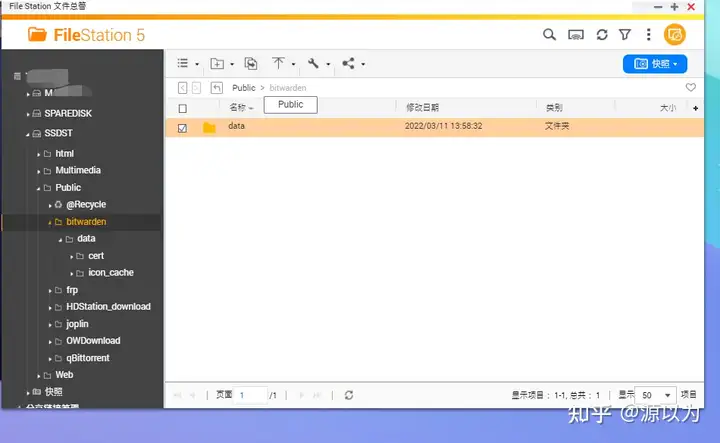Collapse the data subfolder tree arrow
The width and height of the screenshot is (720, 443).
coord(60,240)
